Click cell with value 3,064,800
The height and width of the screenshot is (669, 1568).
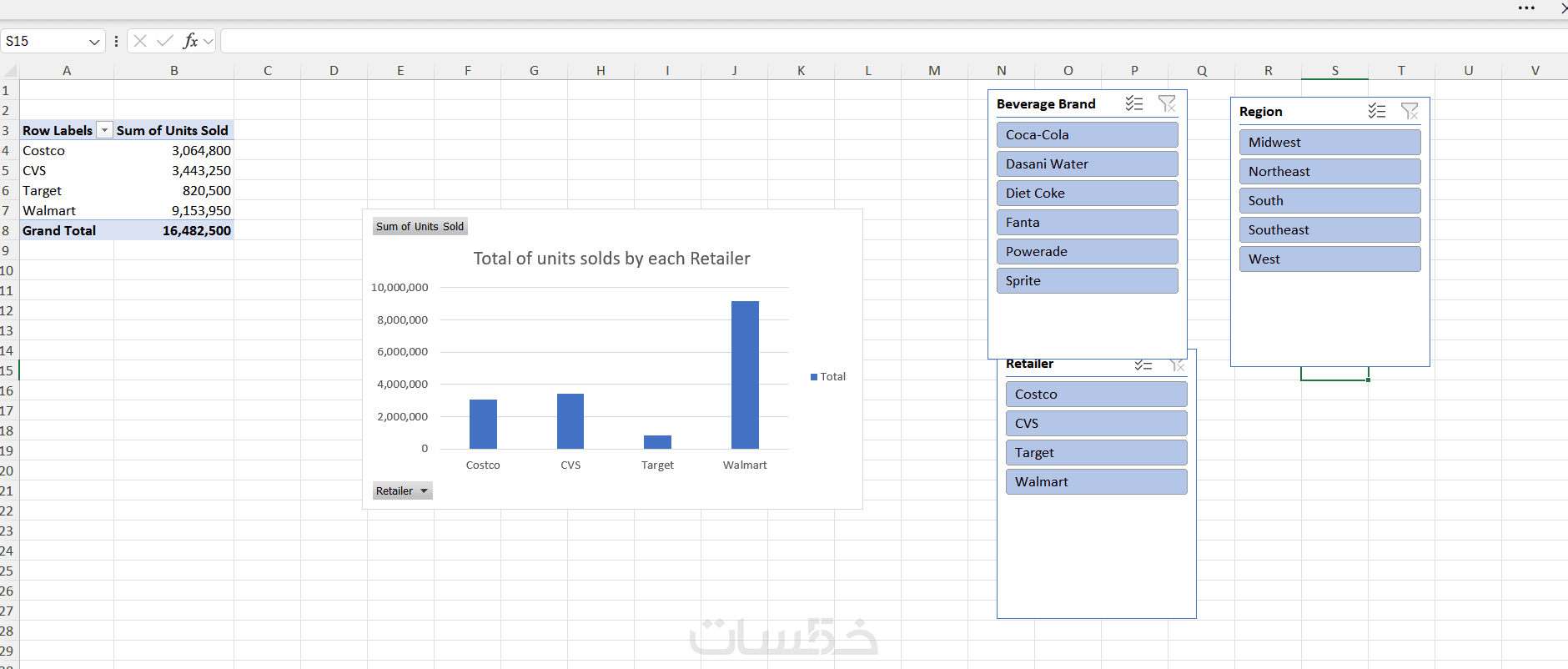point(174,150)
